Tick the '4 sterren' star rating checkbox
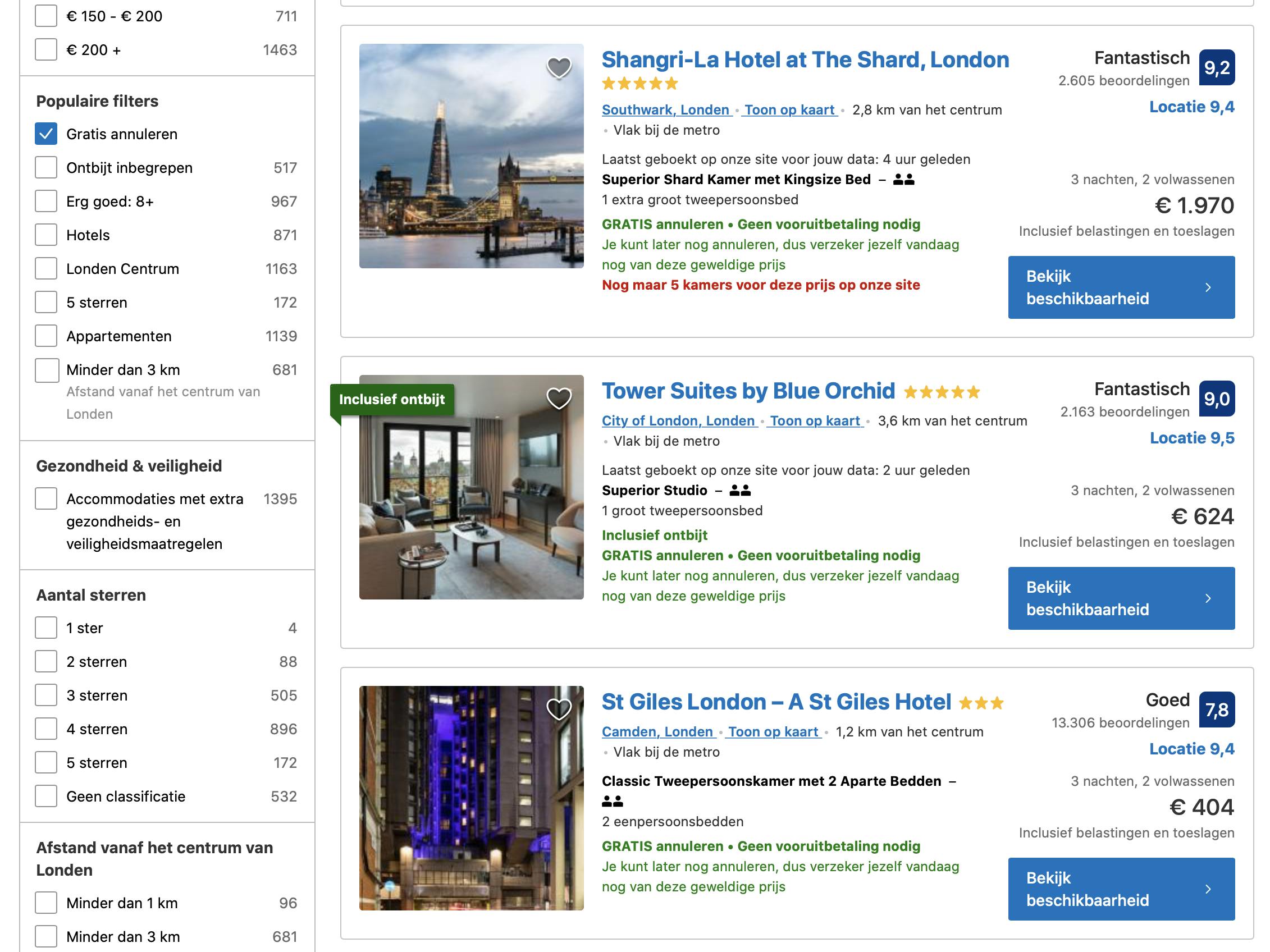This screenshot has height=952, width=1270. 46,729
